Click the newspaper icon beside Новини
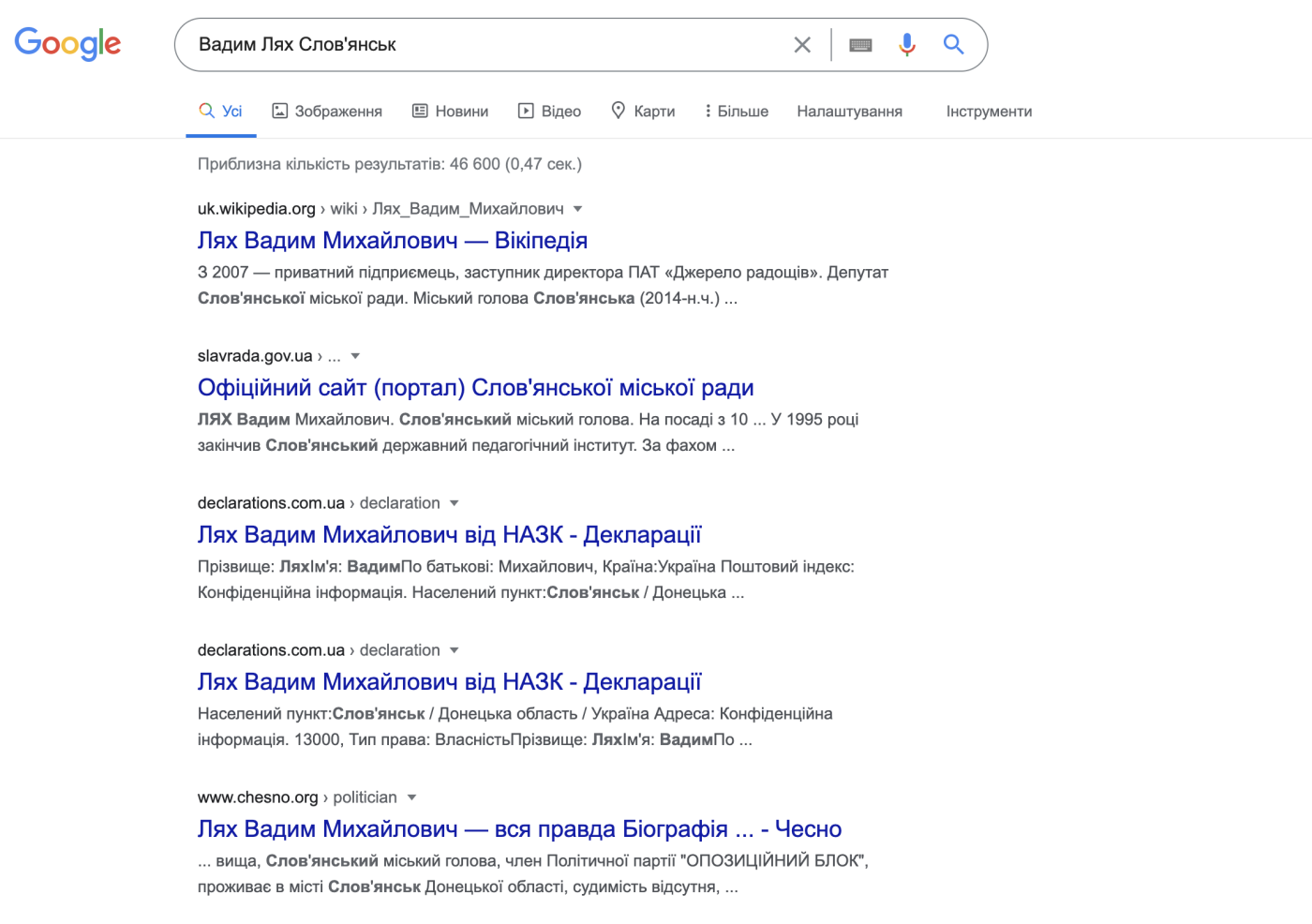1312x924 pixels. click(x=420, y=111)
